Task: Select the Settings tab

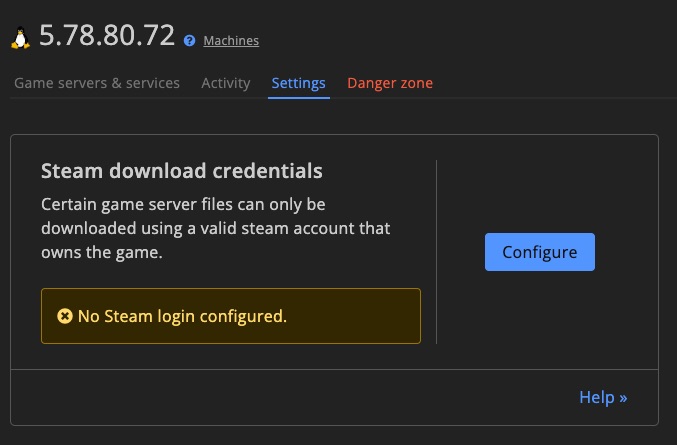Action: 298,83
